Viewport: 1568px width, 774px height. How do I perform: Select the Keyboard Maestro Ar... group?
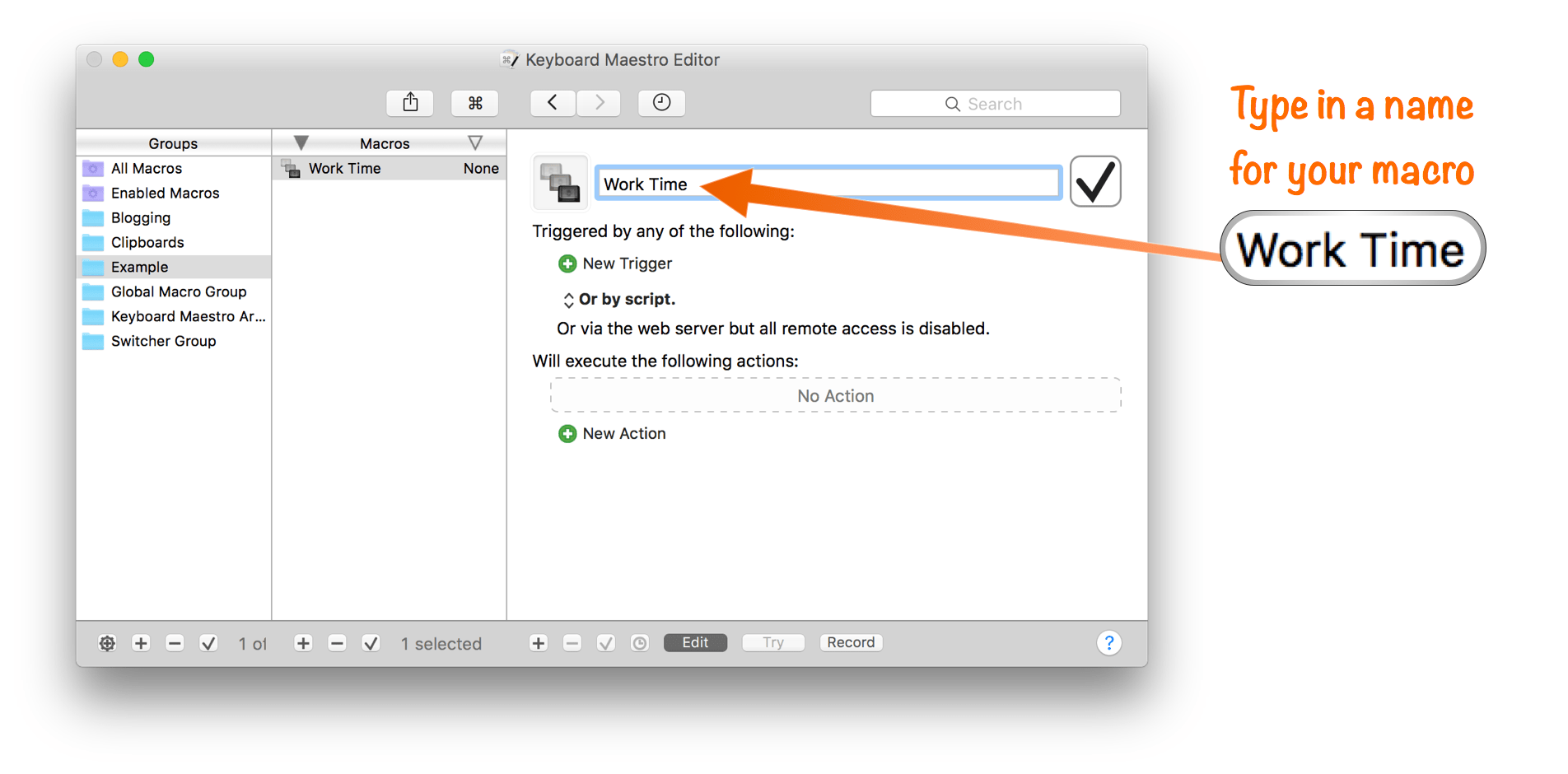[174, 316]
